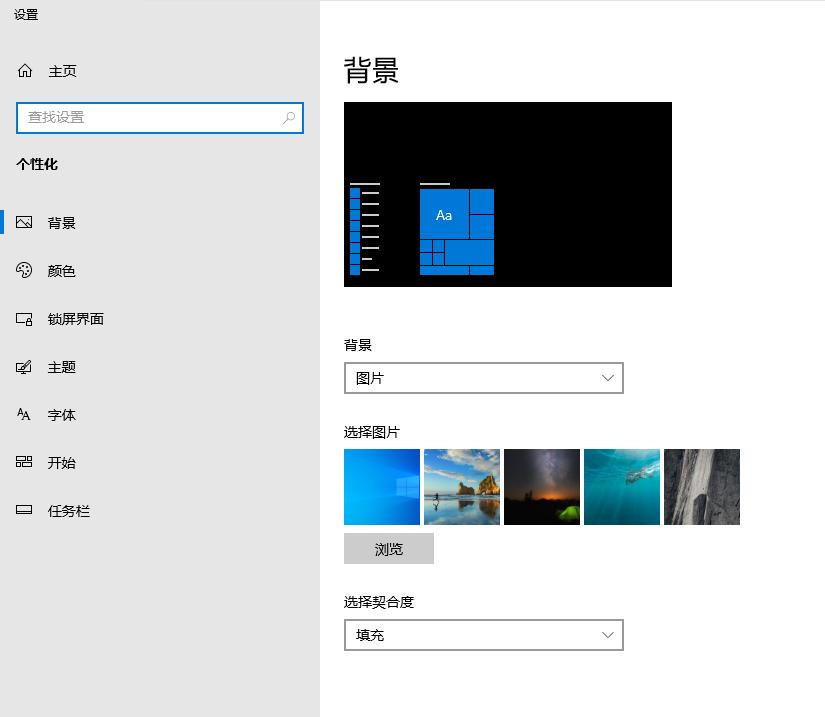Choose the beach rock reflection wallpaper

pyautogui.click(x=462, y=487)
